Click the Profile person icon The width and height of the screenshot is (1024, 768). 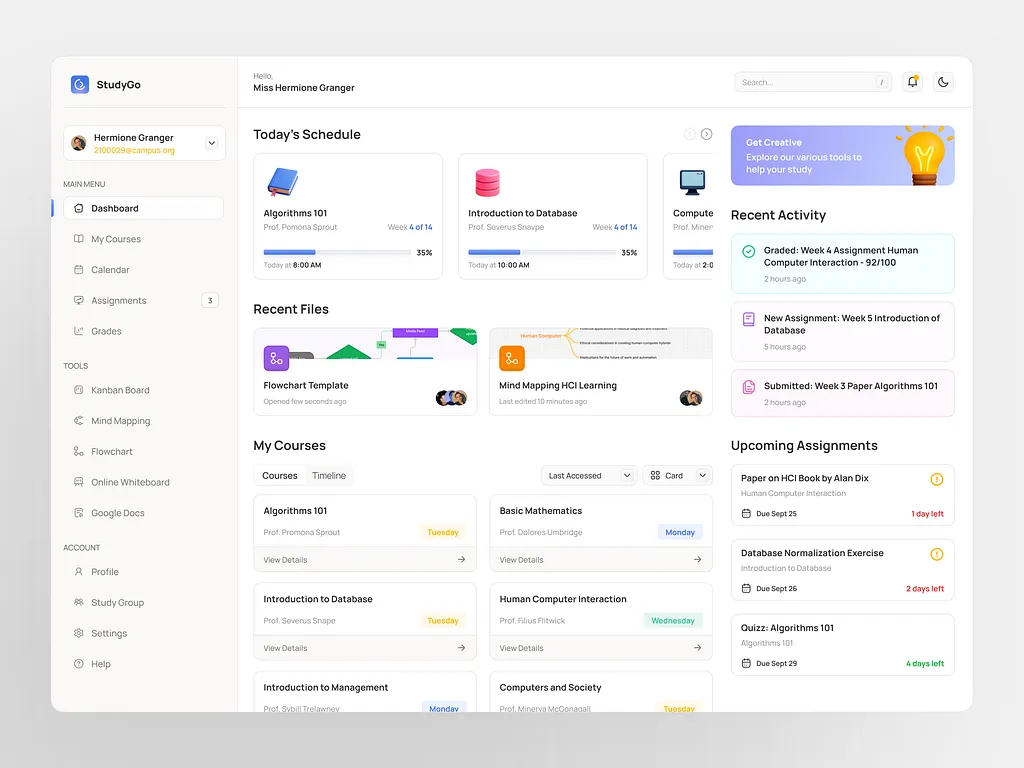(x=78, y=571)
